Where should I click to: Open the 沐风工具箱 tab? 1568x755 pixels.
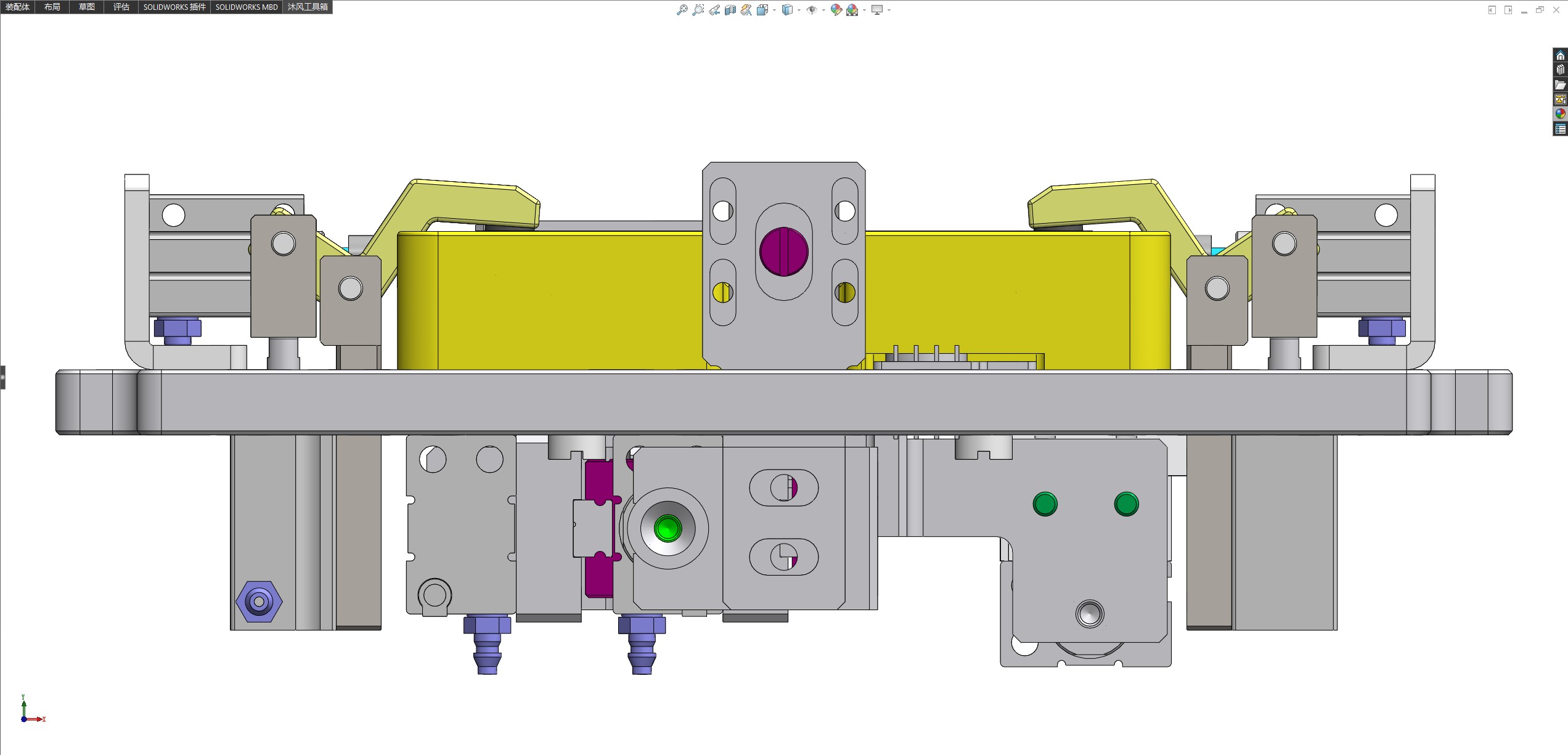[308, 7]
